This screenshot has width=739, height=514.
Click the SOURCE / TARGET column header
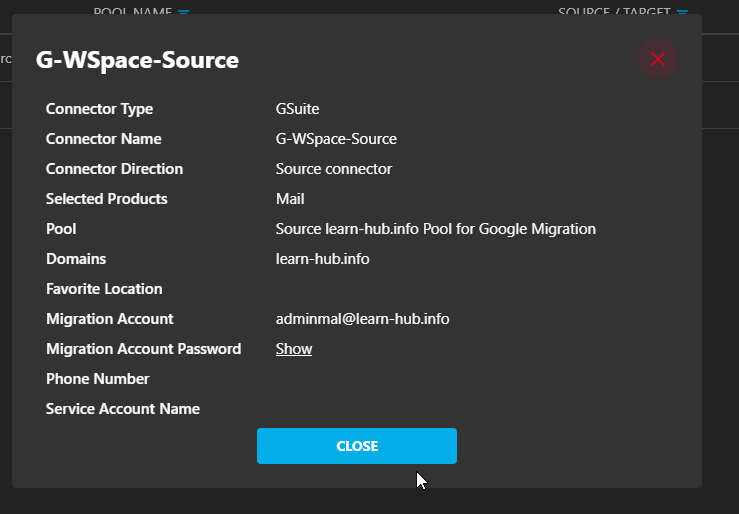pyautogui.click(x=614, y=12)
